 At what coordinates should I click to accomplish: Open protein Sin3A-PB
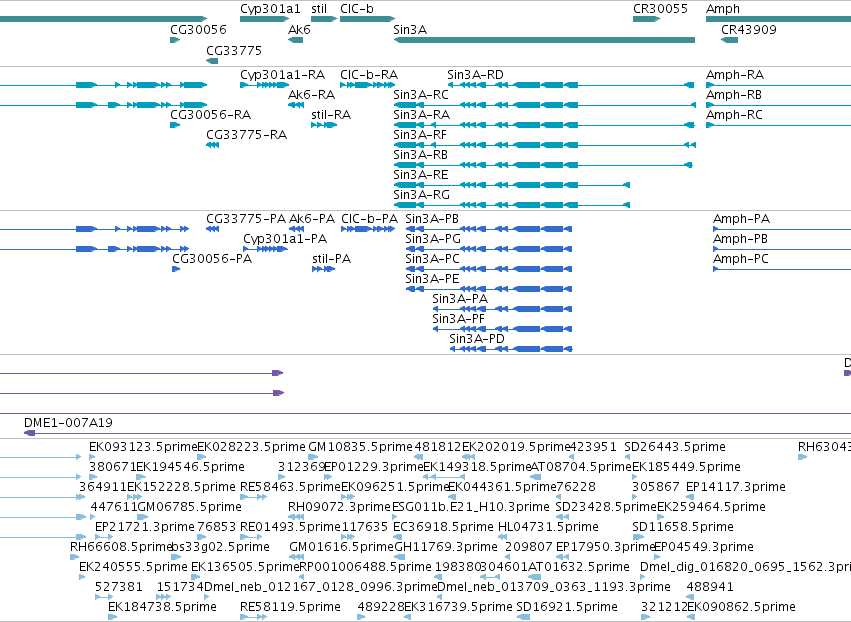pos(432,219)
